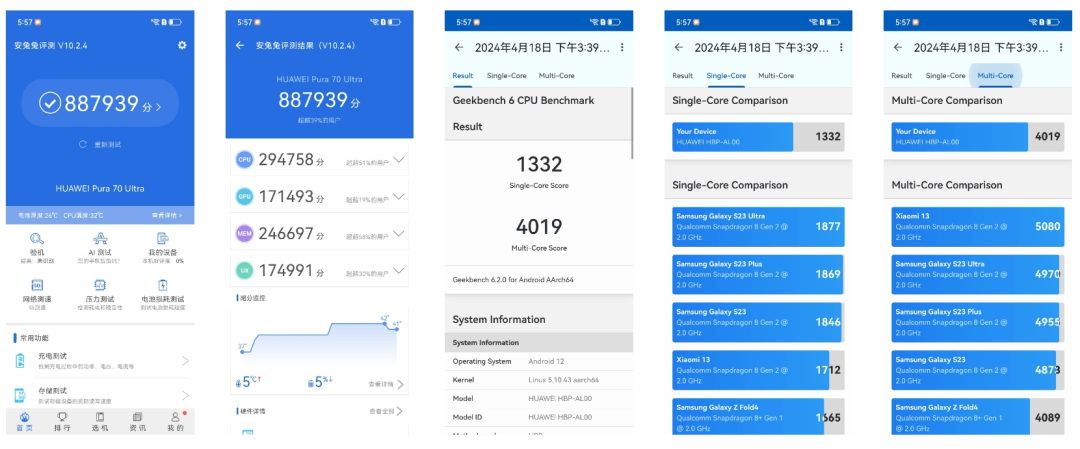Open overflow menu on Geekbench Result screen
1080x449 pixels.
[x=622, y=48]
